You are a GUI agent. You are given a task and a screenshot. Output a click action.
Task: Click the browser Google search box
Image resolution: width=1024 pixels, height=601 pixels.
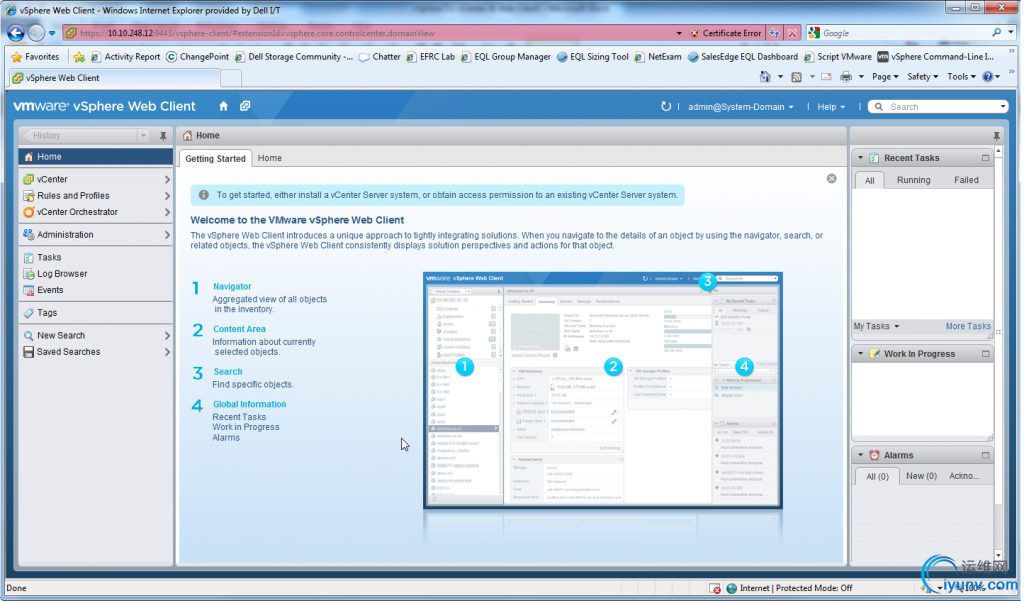point(906,33)
